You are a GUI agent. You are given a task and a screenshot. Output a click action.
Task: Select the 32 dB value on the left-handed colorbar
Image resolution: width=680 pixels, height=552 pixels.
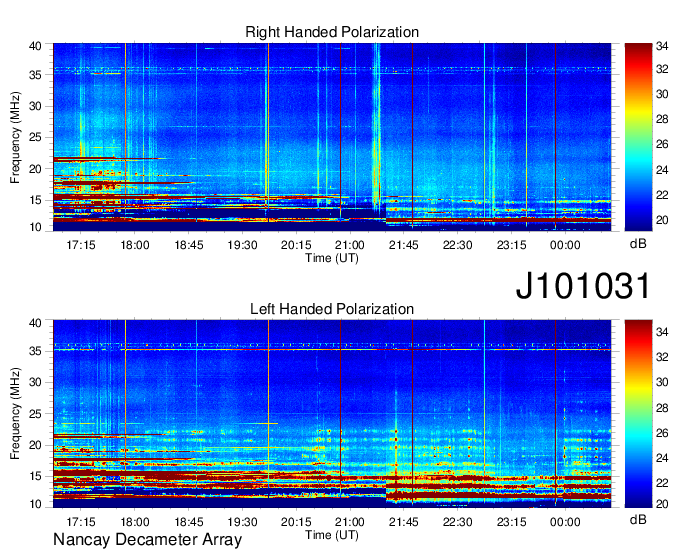(x=662, y=357)
